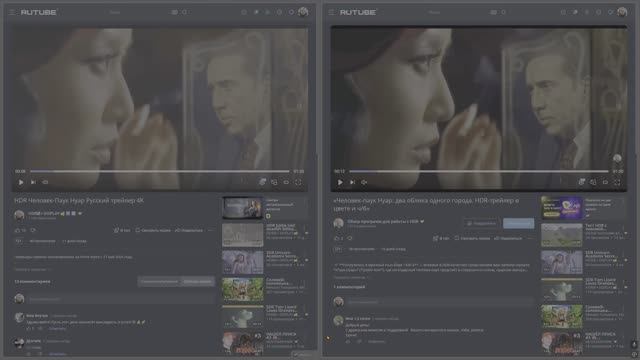This screenshot has height=360, width=640.
Task: Select the first comment sorting tab in the left window
Action: 159,281
